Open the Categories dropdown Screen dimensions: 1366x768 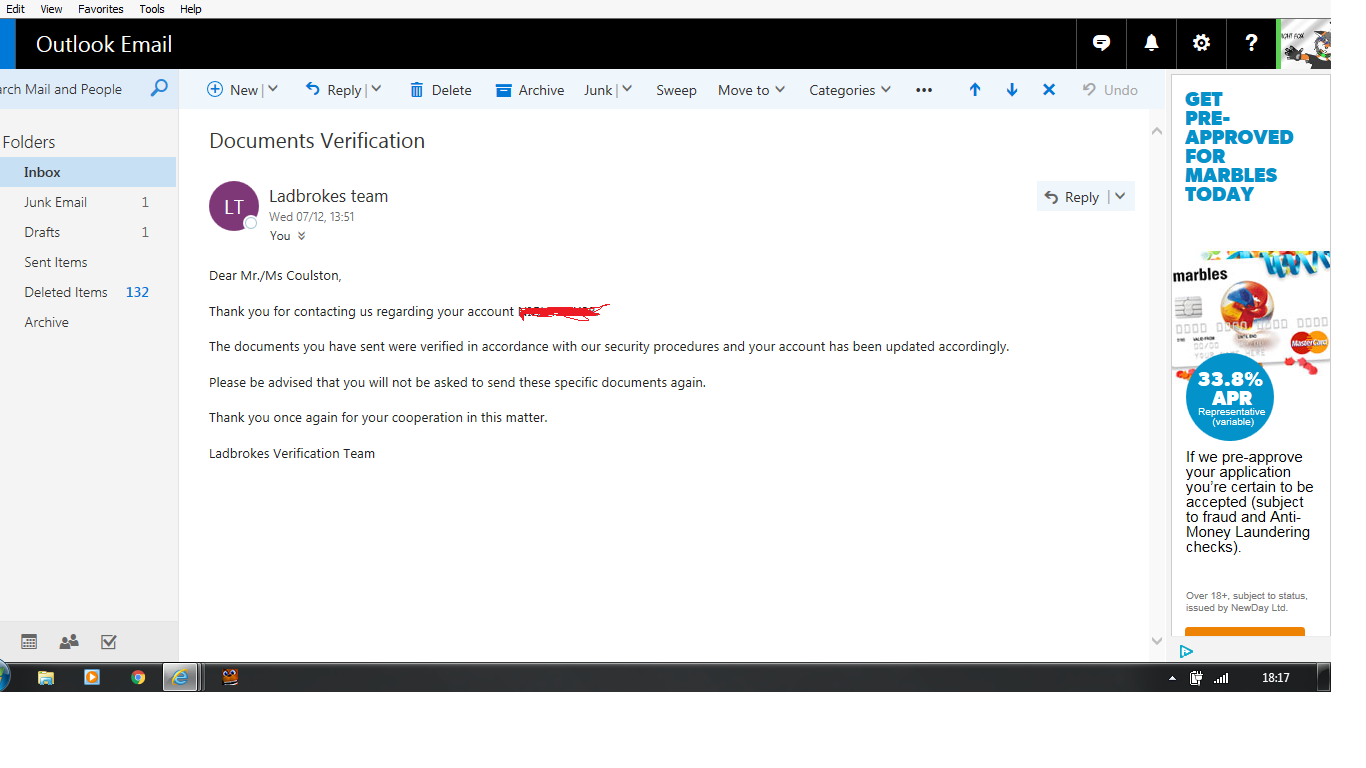850,90
